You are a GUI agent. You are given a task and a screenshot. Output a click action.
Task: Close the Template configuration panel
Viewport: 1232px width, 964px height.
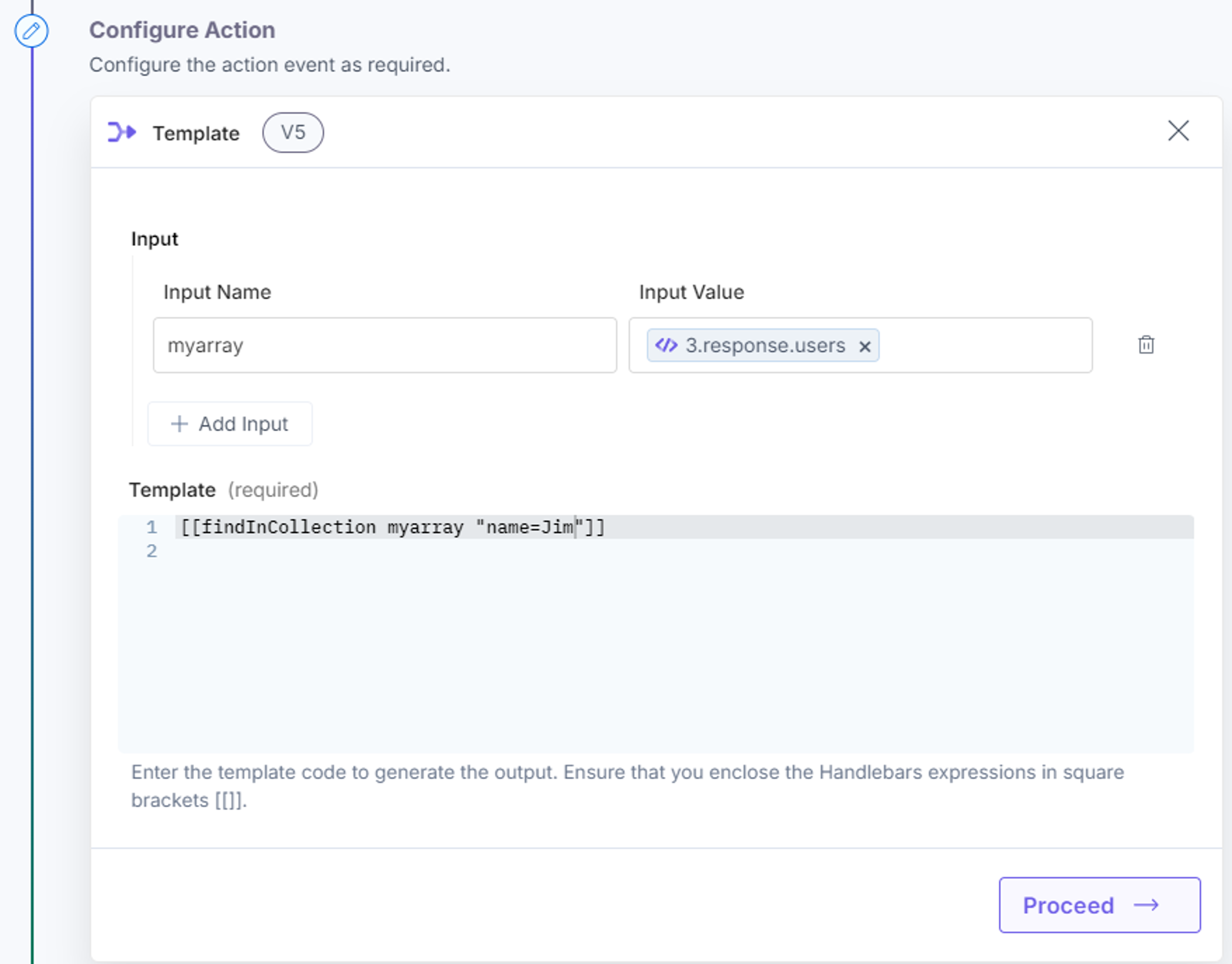[x=1178, y=131]
